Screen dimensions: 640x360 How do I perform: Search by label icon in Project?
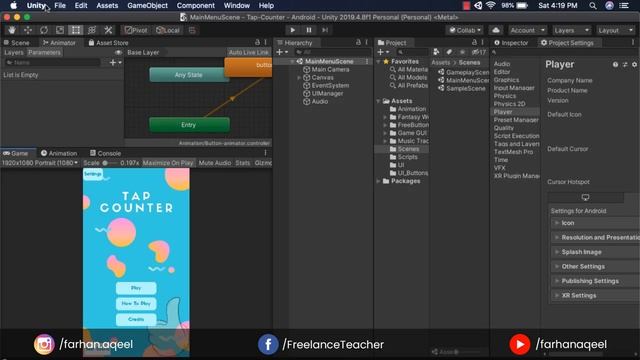(449, 52)
